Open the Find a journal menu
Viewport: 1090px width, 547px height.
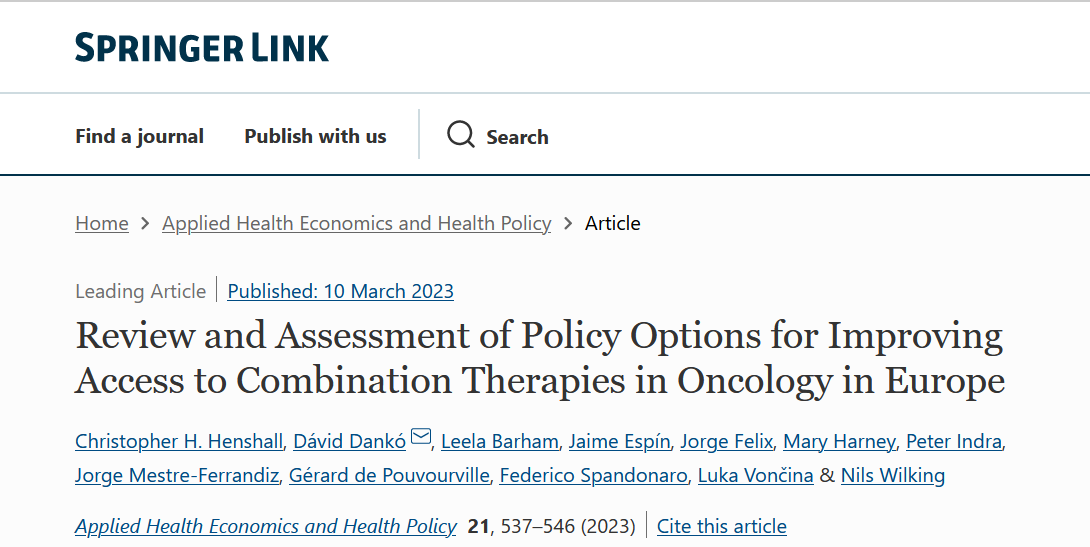click(139, 136)
